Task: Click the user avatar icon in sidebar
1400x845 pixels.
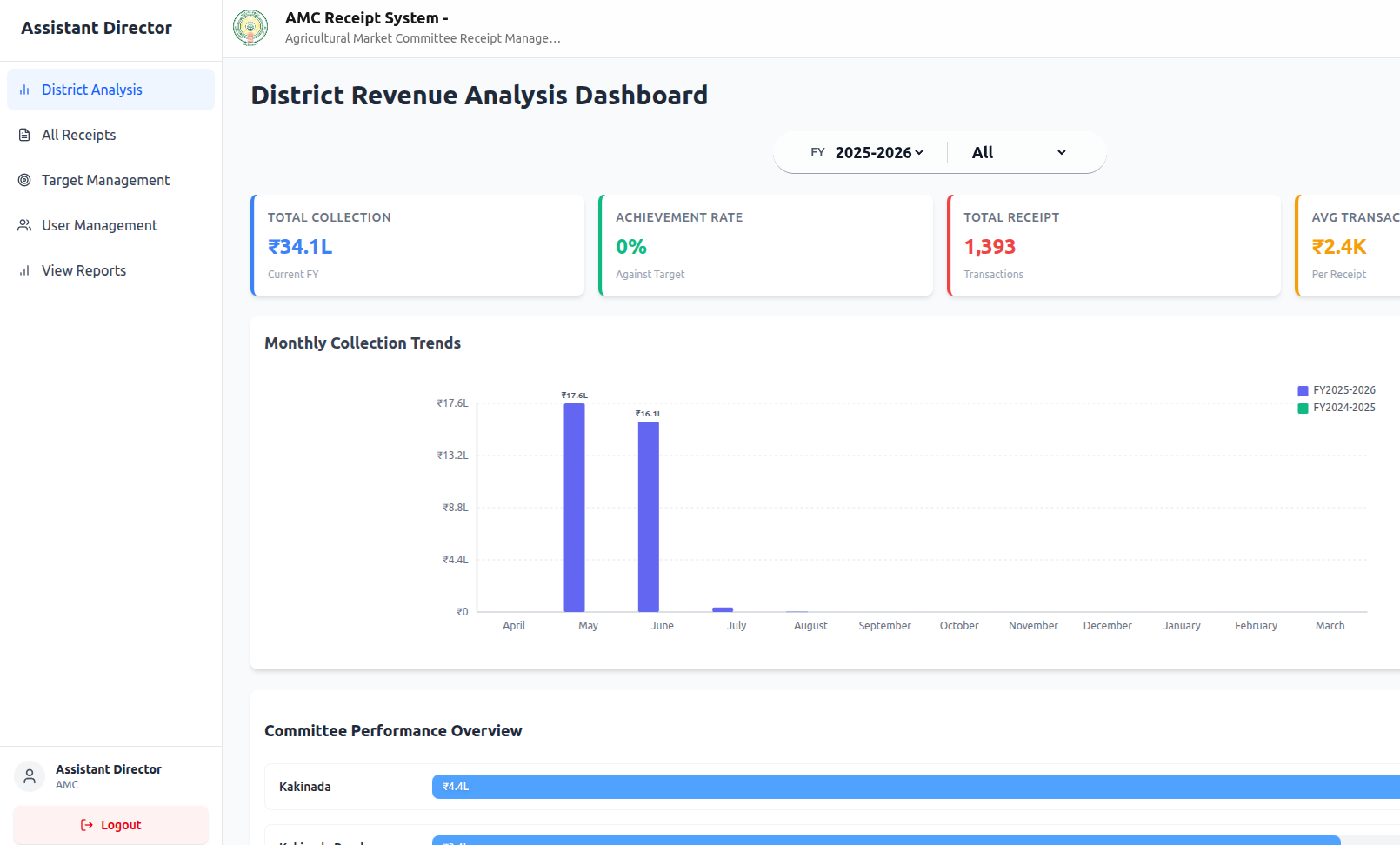Action: point(30,776)
